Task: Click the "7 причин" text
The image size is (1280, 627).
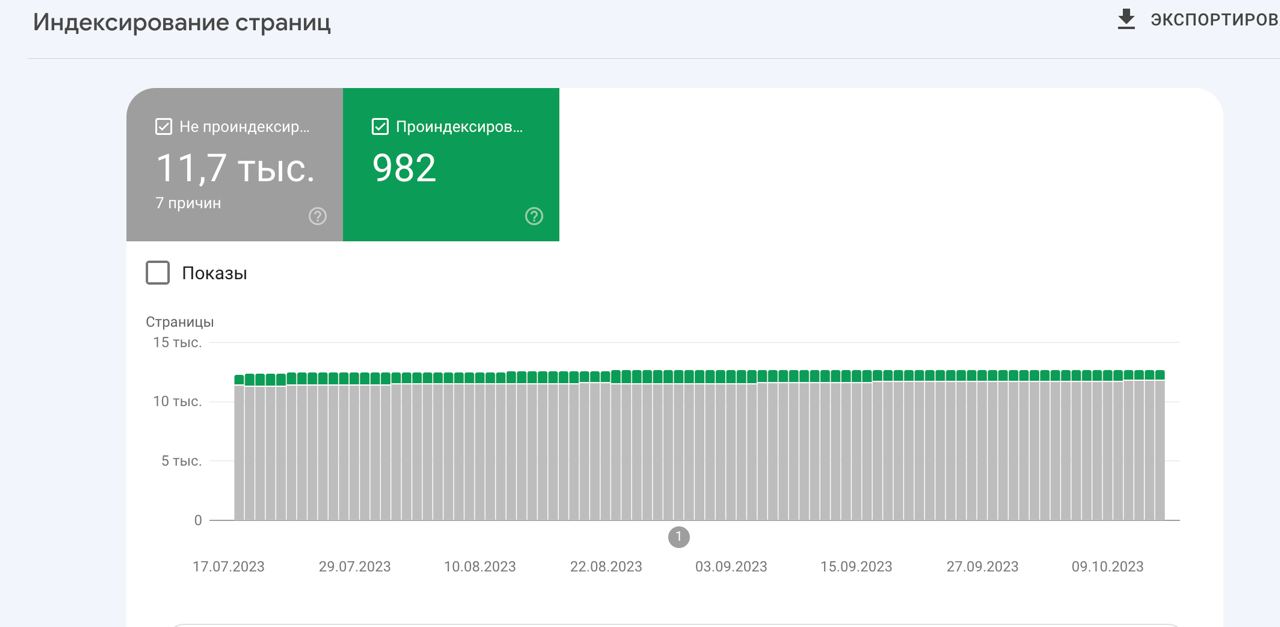Action: click(x=188, y=203)
